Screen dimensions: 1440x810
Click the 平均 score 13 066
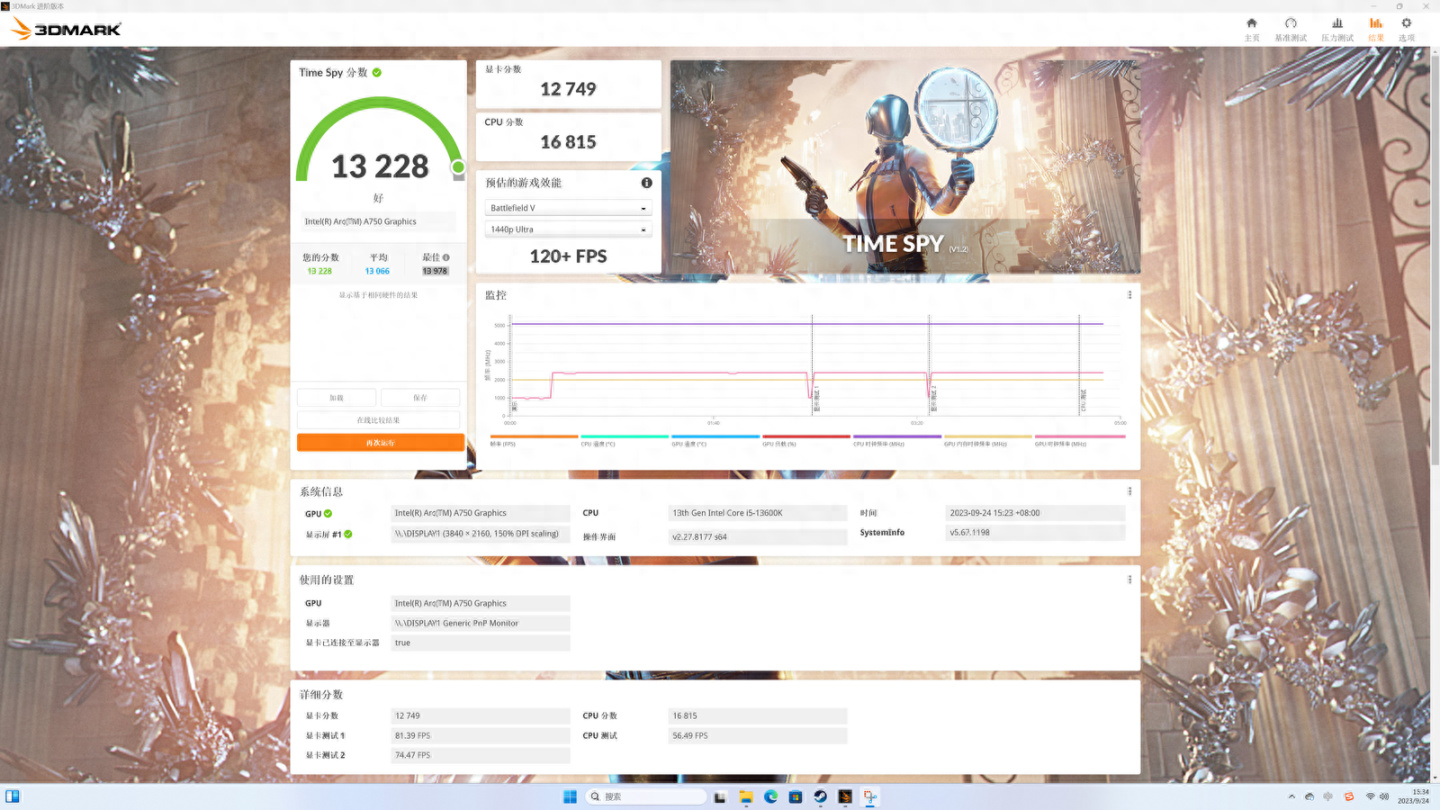(x=377, y=271)
